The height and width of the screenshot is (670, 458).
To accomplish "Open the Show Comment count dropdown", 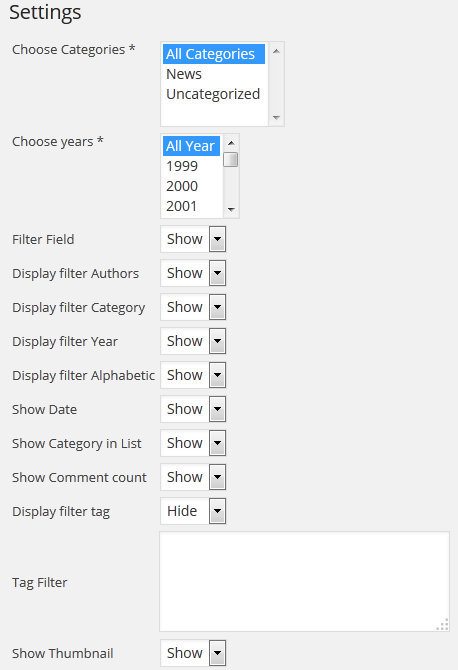I will pos(193,477).
